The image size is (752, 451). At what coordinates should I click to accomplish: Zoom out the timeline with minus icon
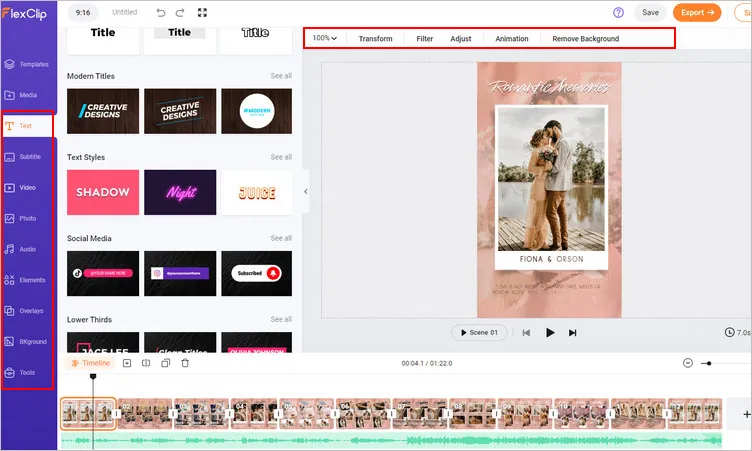(688, 363)
